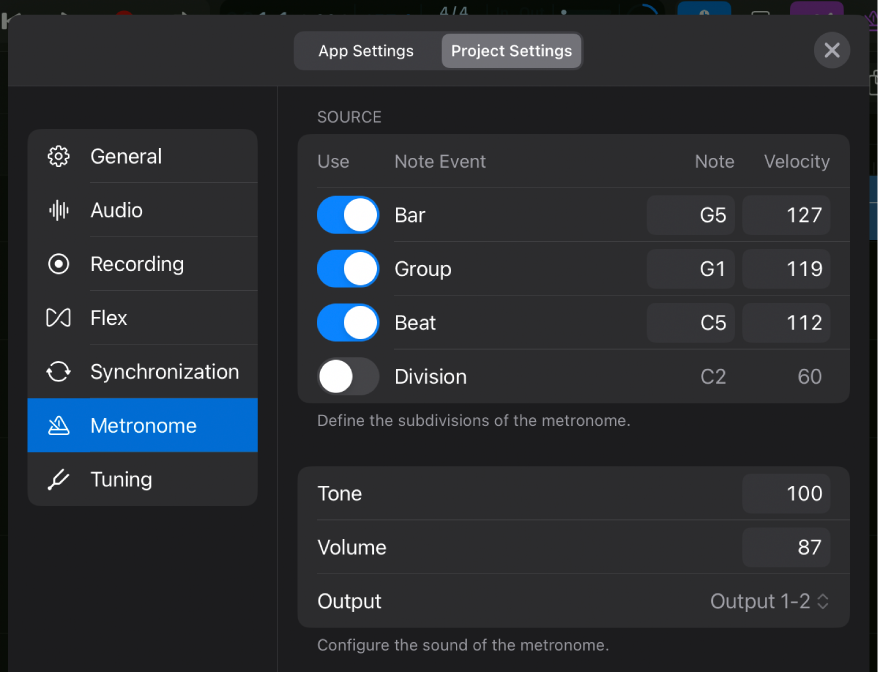Open Synchronization via its cycle icon
The width and height of the screenshot is (878, 674).
58,371
